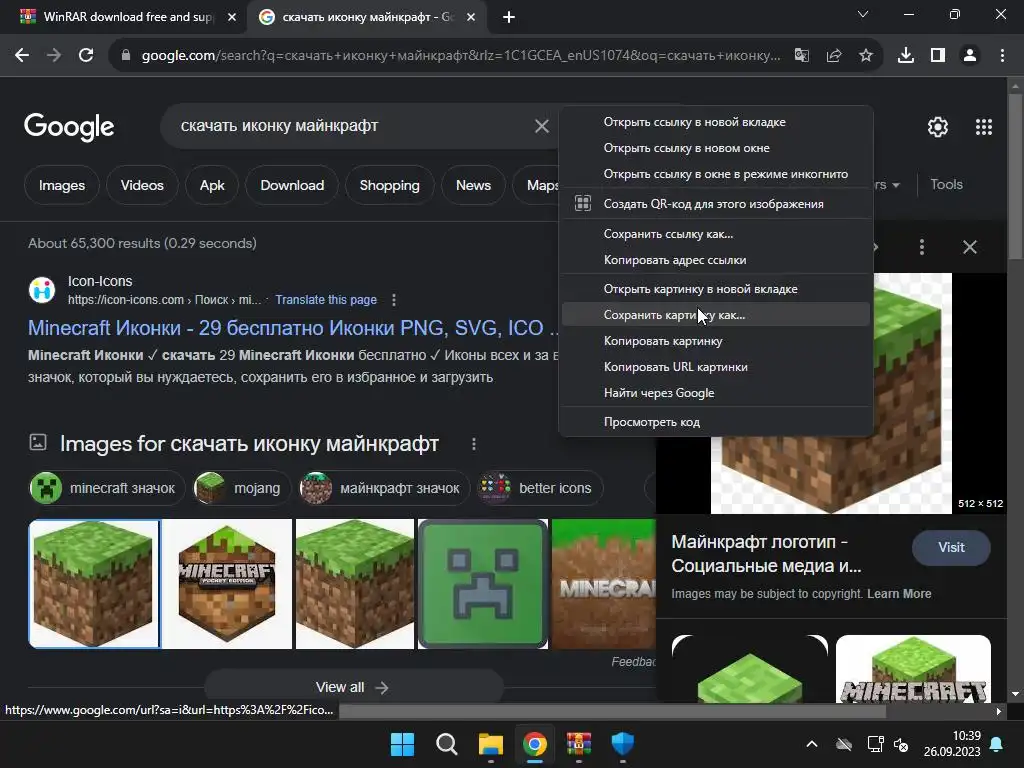Select the 'better icons' suggestion chip

pos(539,488)
